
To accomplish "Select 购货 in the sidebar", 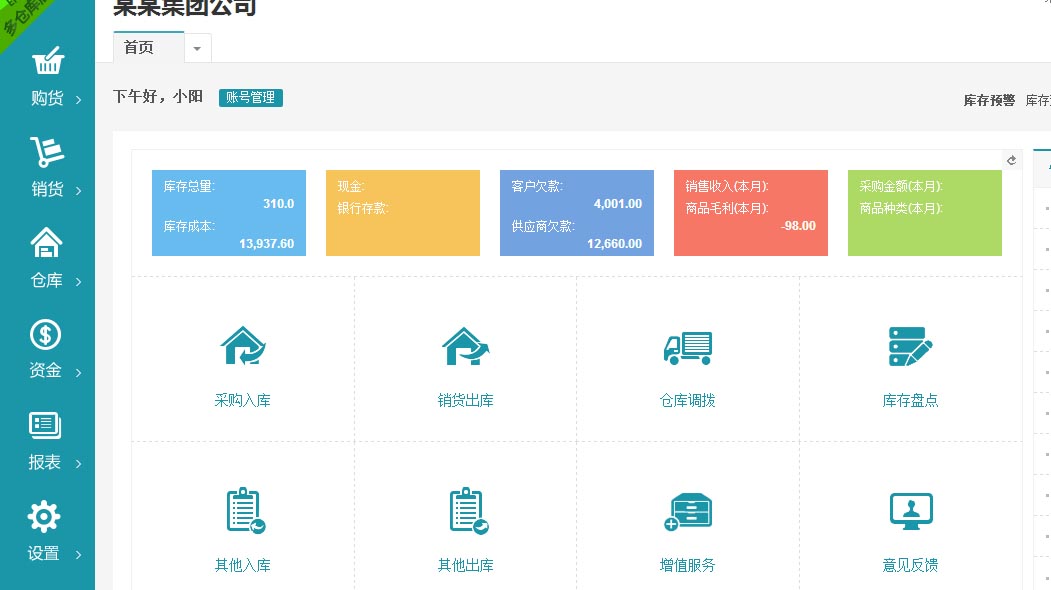I will pos(48,99).
